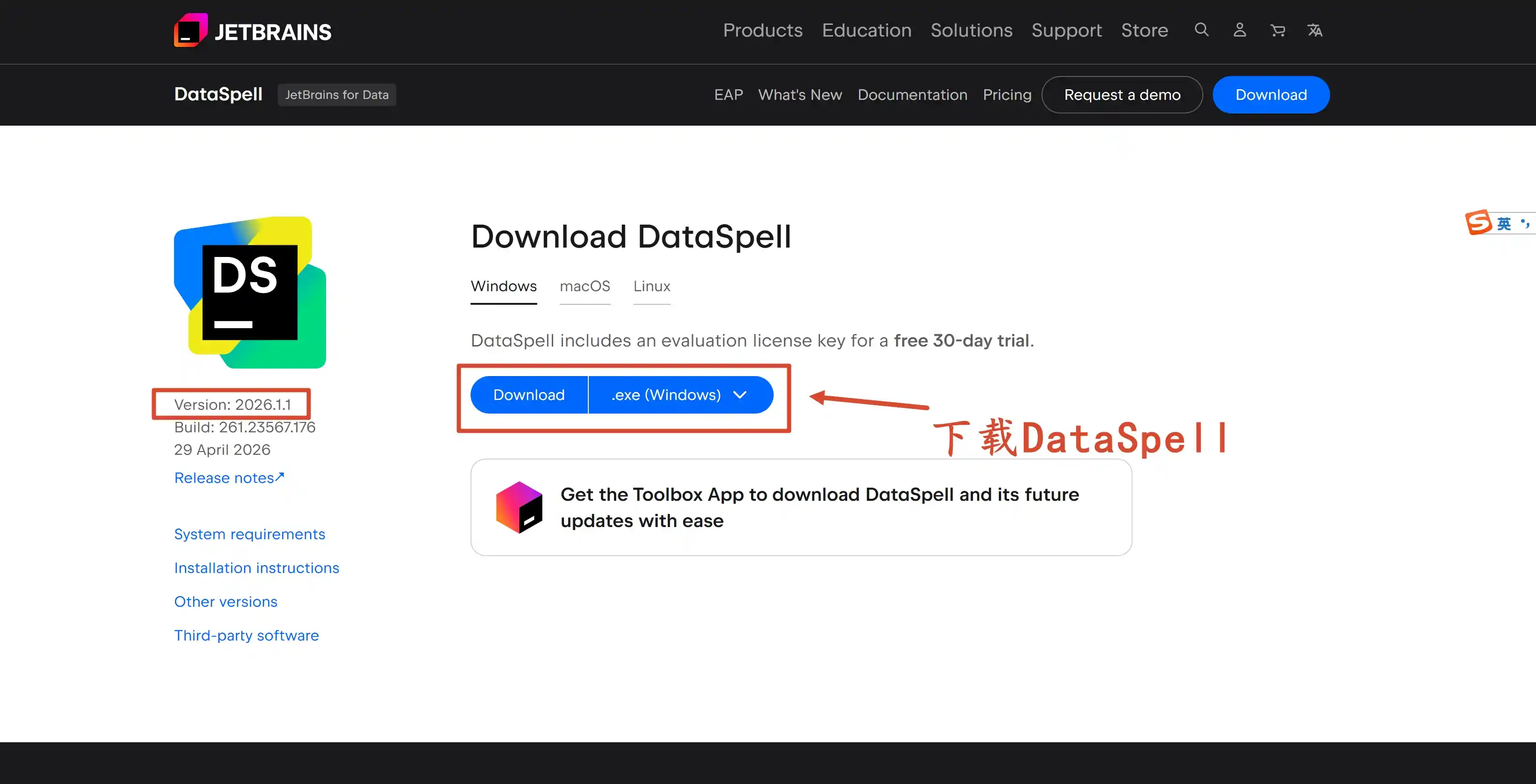Click the 29 April 2026 date text
This screenshot has height=784, width=1536.
(222, 450)
